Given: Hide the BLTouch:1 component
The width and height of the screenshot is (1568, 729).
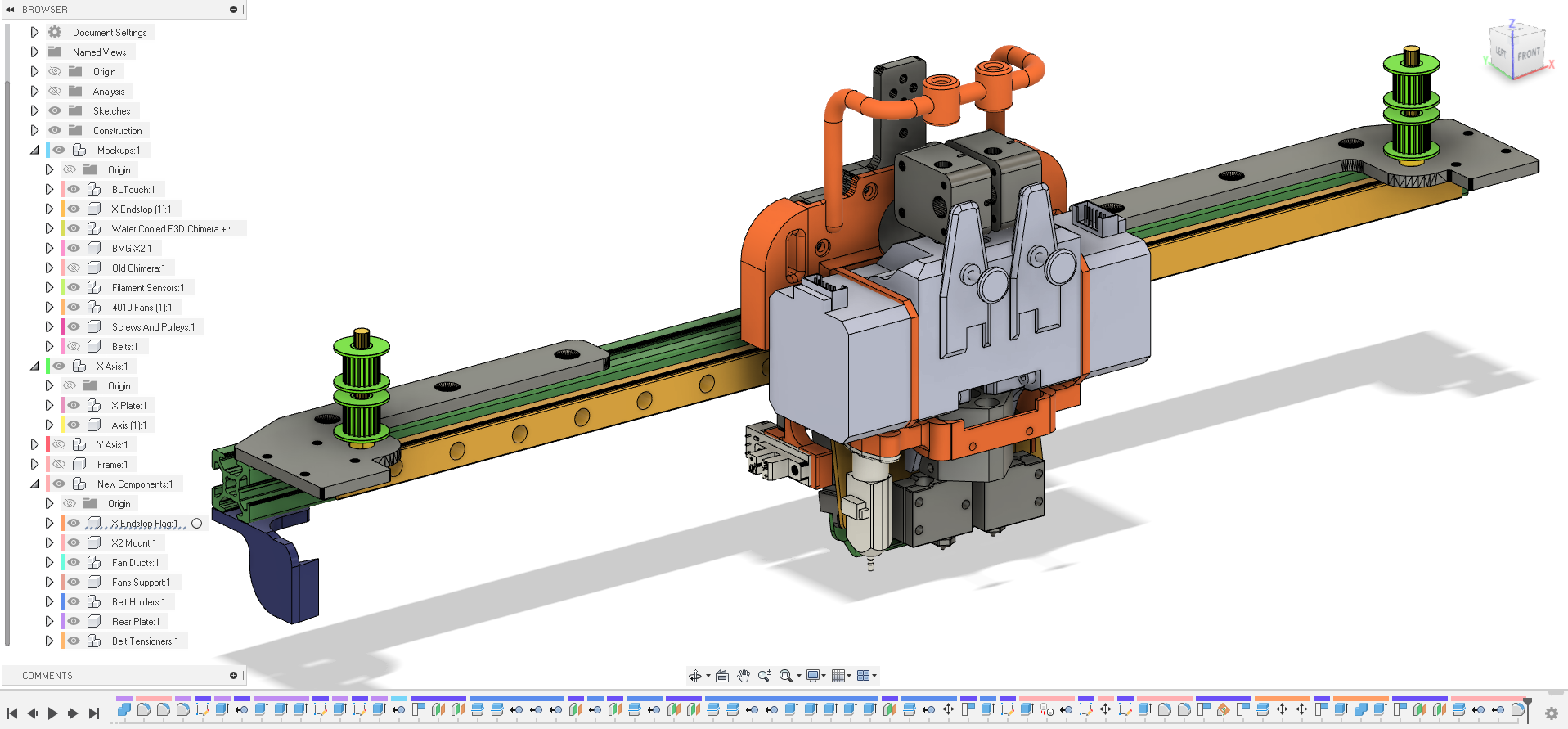Looking at the screenshot, I should 74,189.
